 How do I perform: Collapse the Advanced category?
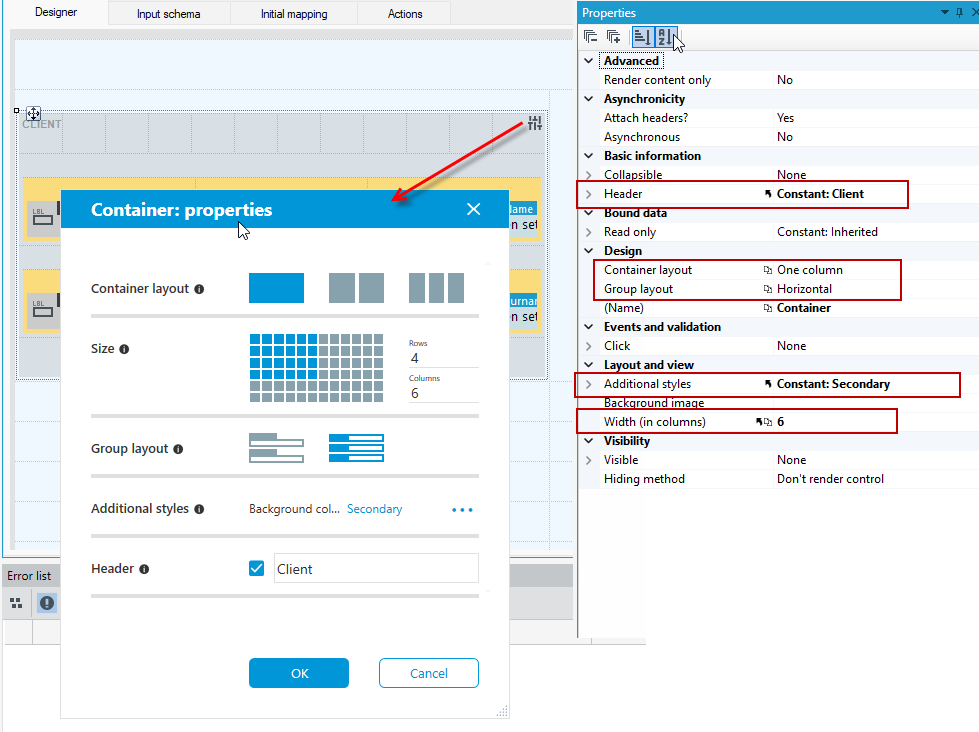(588, 61)
